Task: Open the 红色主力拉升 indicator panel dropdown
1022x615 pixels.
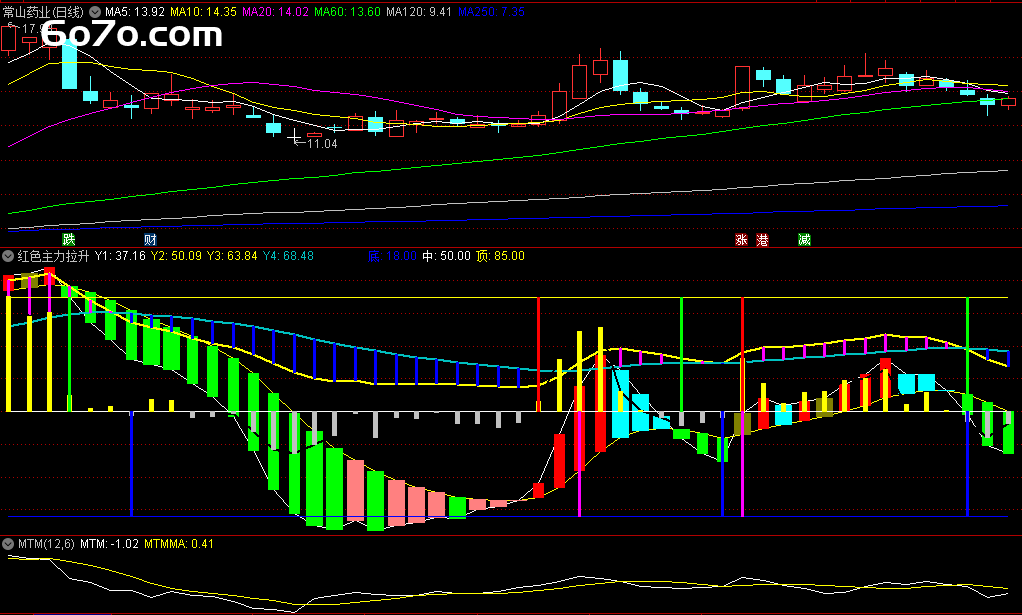Action: click(x=8, y=256)
